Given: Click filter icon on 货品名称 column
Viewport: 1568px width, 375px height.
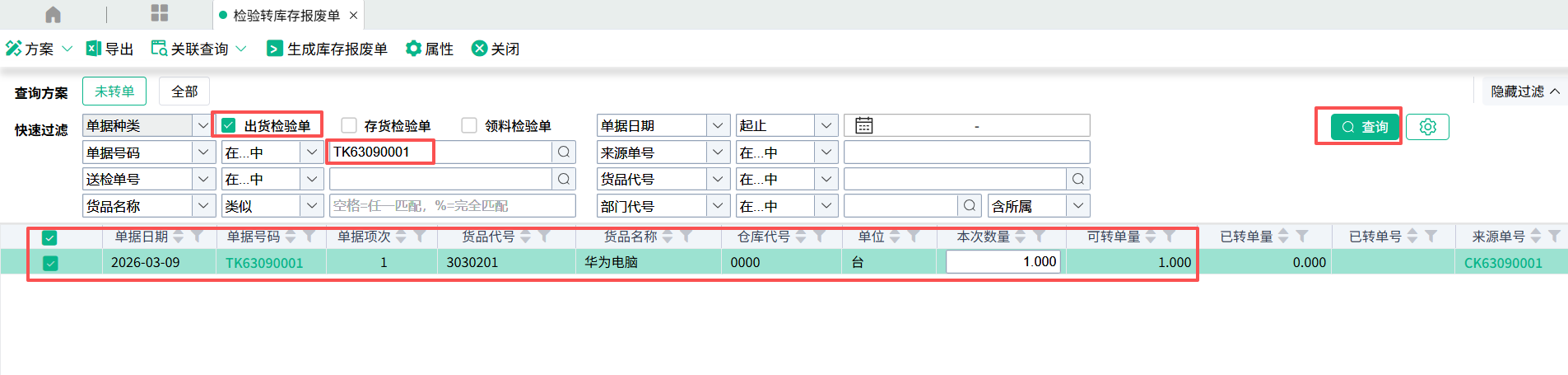Looking at the screenshot, I should [686, 237].
